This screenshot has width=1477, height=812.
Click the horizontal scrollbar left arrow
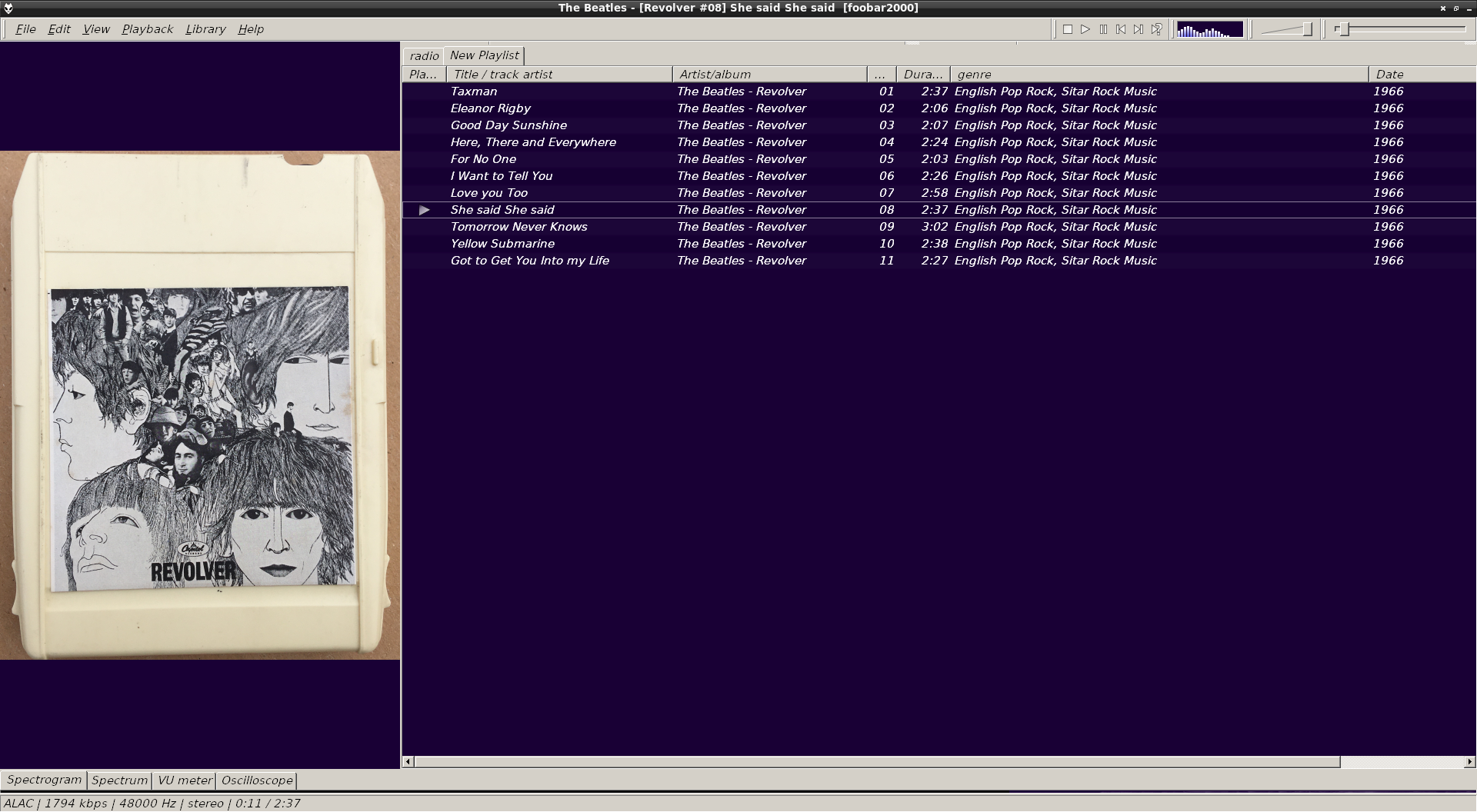click(408, 762)
